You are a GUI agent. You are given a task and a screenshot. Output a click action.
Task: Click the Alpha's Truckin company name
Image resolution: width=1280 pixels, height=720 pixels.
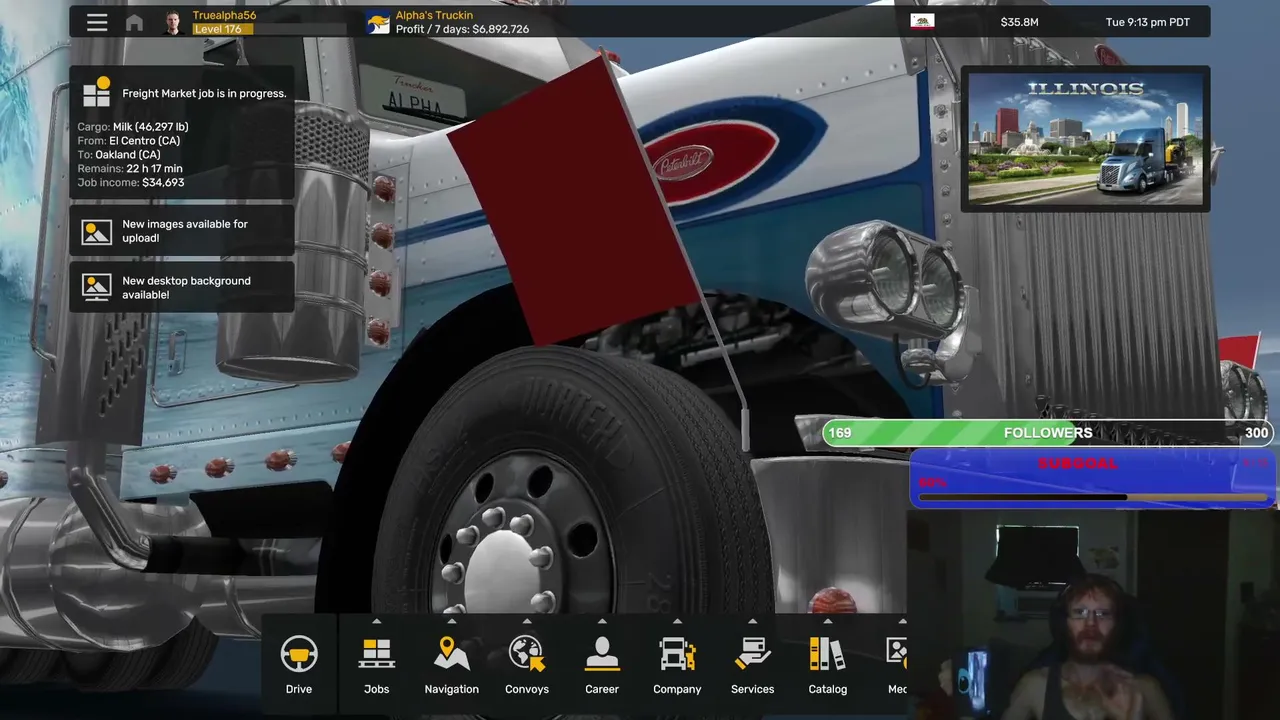[434, 15]
